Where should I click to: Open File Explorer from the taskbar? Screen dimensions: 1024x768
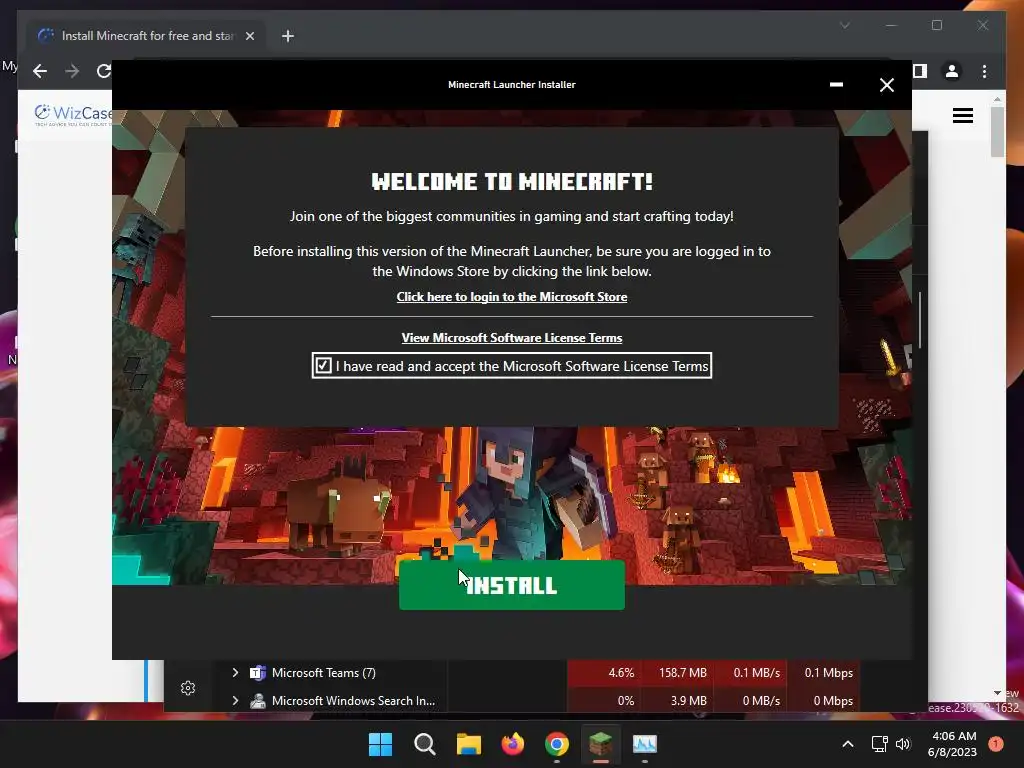click(x=468, y=744)
